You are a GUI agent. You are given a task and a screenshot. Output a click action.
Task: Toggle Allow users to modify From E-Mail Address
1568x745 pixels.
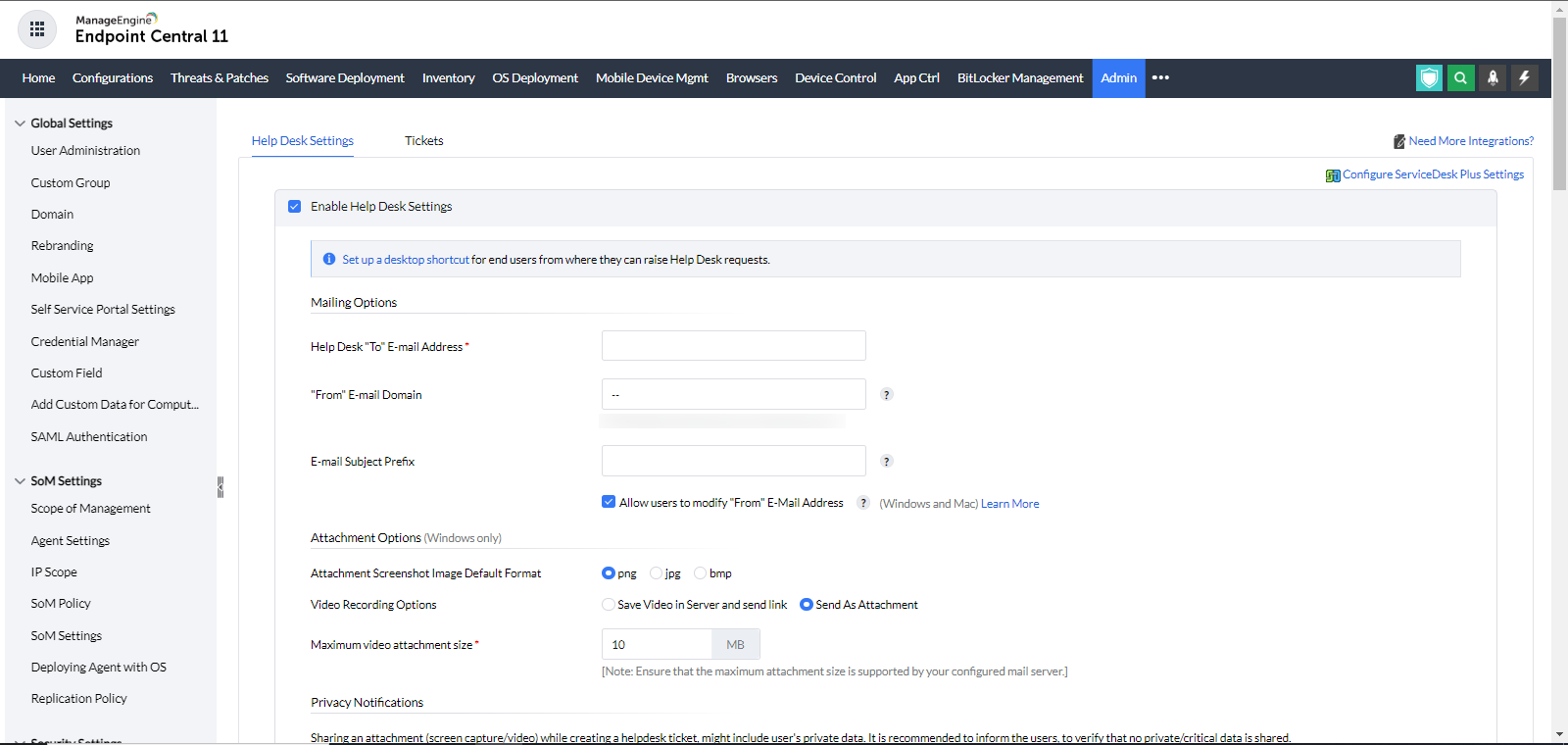pos(609,502)
